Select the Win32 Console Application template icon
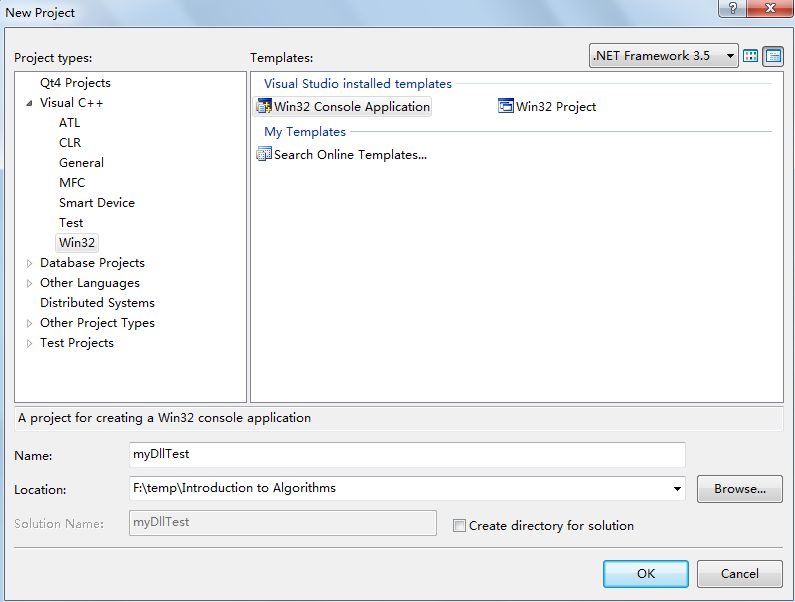The image size is (795, 602). (x=264, y=107)
